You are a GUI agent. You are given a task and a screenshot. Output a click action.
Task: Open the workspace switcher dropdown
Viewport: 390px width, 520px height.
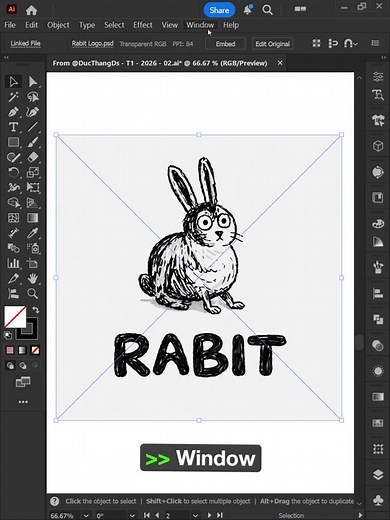coord(300,9)
